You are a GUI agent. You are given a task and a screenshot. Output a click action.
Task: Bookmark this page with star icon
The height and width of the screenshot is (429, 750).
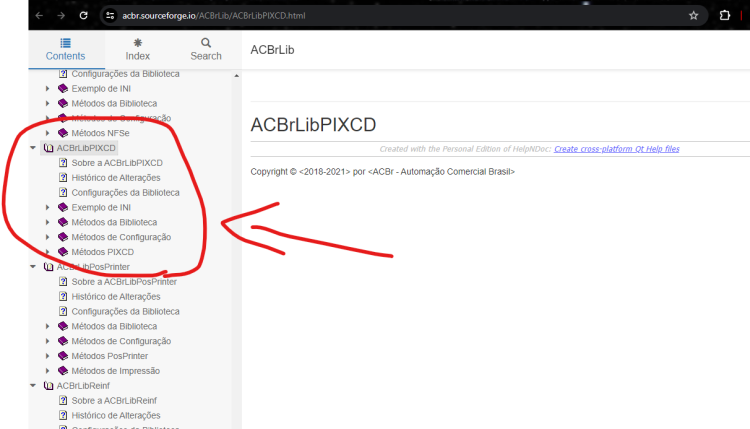pos(694,16)
